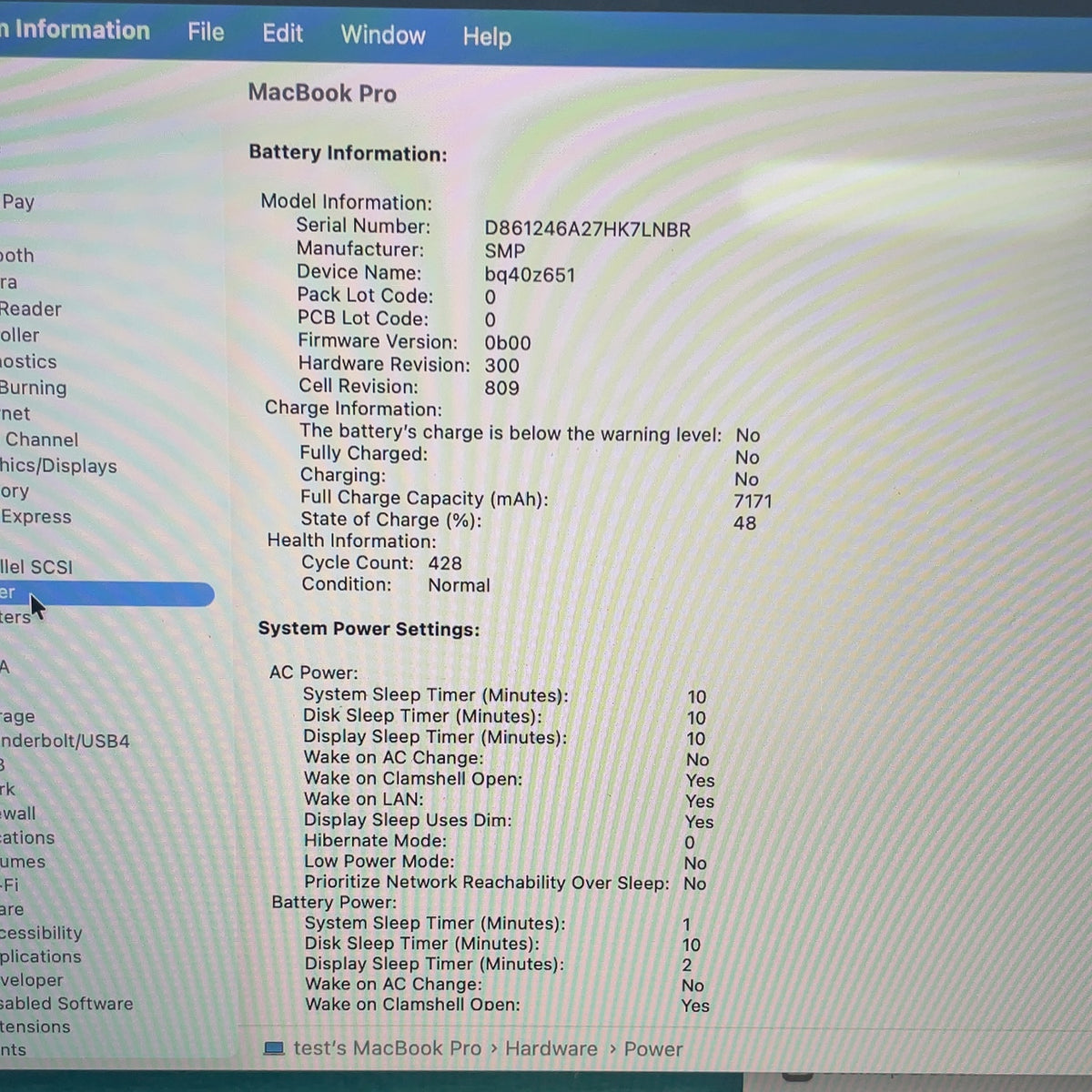1092x1092 pixels.
Task: Select Disabled Software in sidebar
Action: [x=66, y=1004]
